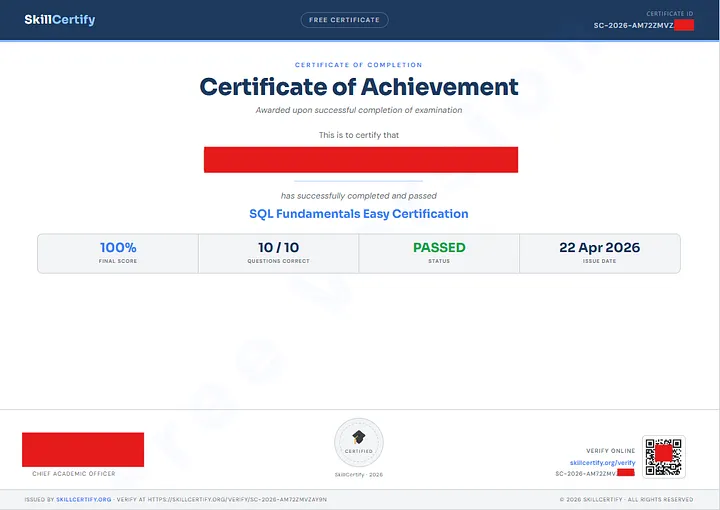Click the 22 Apr 2026 issue date
This screenshot has height=510, width=720.
(599, 247)
